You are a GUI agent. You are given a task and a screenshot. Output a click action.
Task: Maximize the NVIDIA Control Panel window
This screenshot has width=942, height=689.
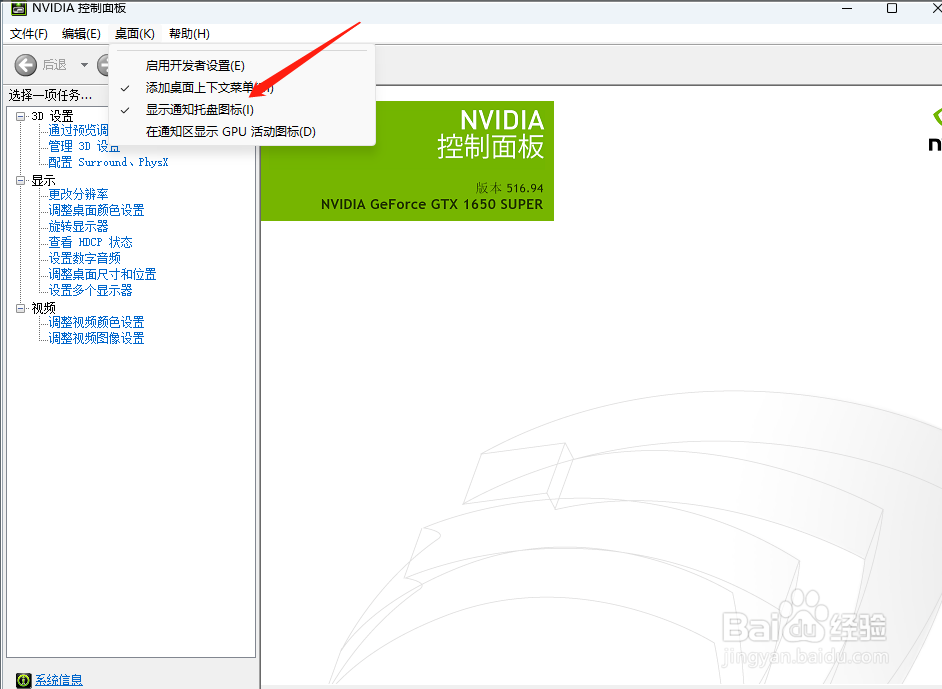[892, 8]
